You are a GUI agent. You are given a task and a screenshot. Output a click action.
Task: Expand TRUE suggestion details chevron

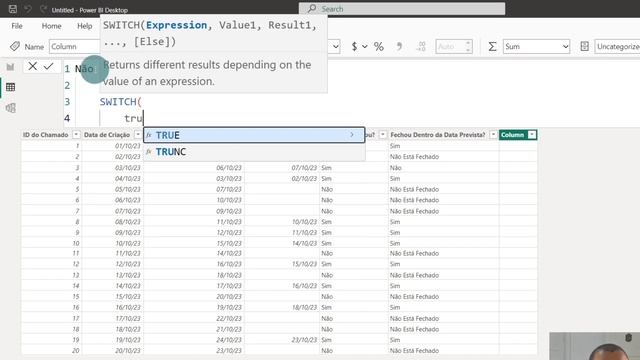tap(352, 135)
